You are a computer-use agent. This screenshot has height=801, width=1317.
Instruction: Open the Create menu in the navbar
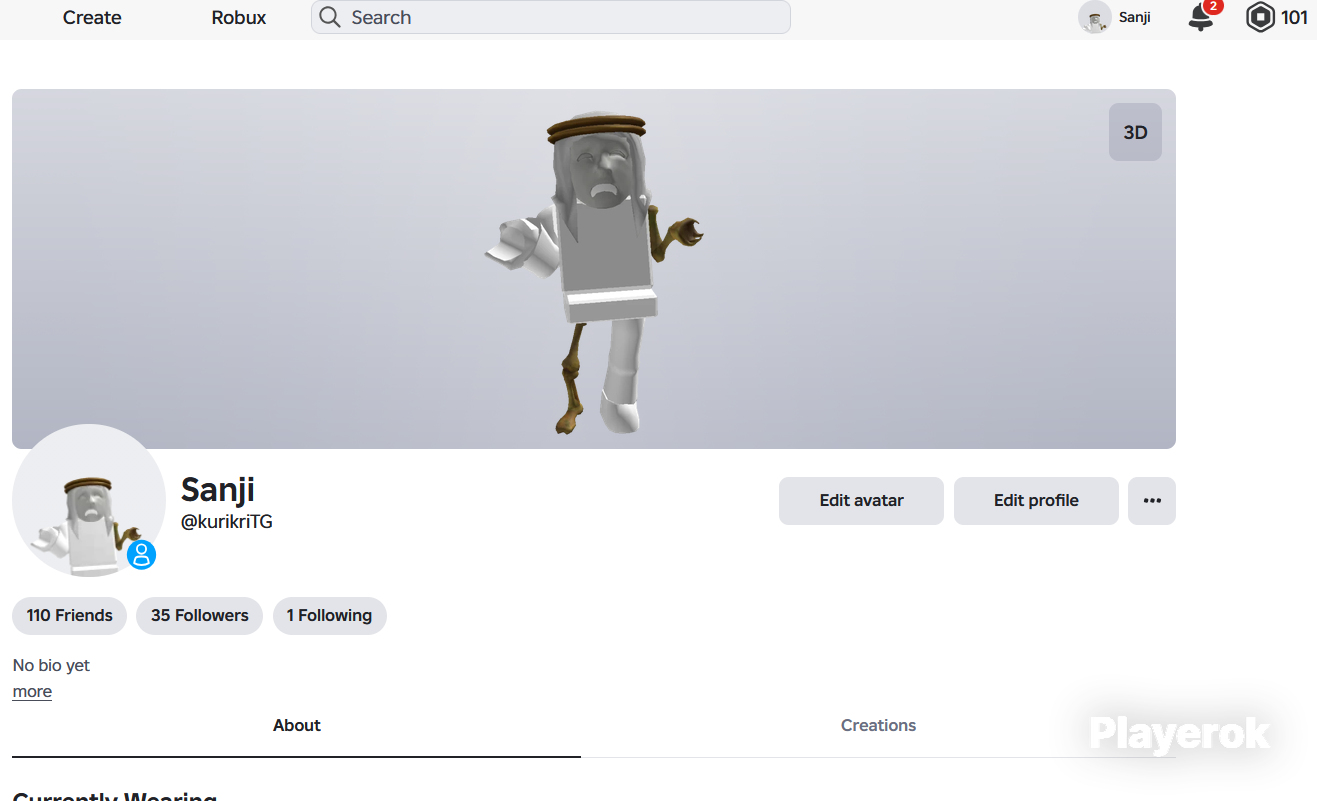click(x=92, y=17)
